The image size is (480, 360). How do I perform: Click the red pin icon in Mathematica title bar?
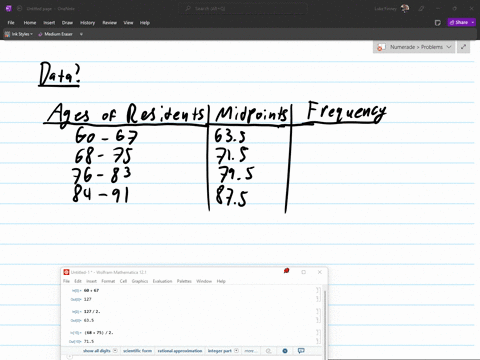[286, 271]
